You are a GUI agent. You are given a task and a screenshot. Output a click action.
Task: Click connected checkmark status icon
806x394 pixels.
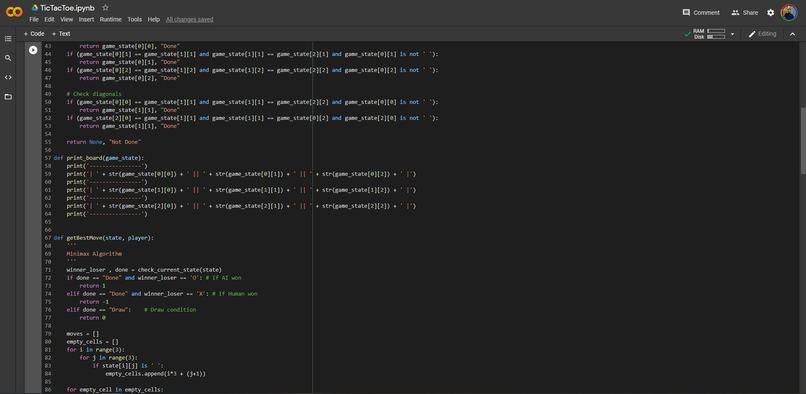pyautogui.click(x=687, y=34)
